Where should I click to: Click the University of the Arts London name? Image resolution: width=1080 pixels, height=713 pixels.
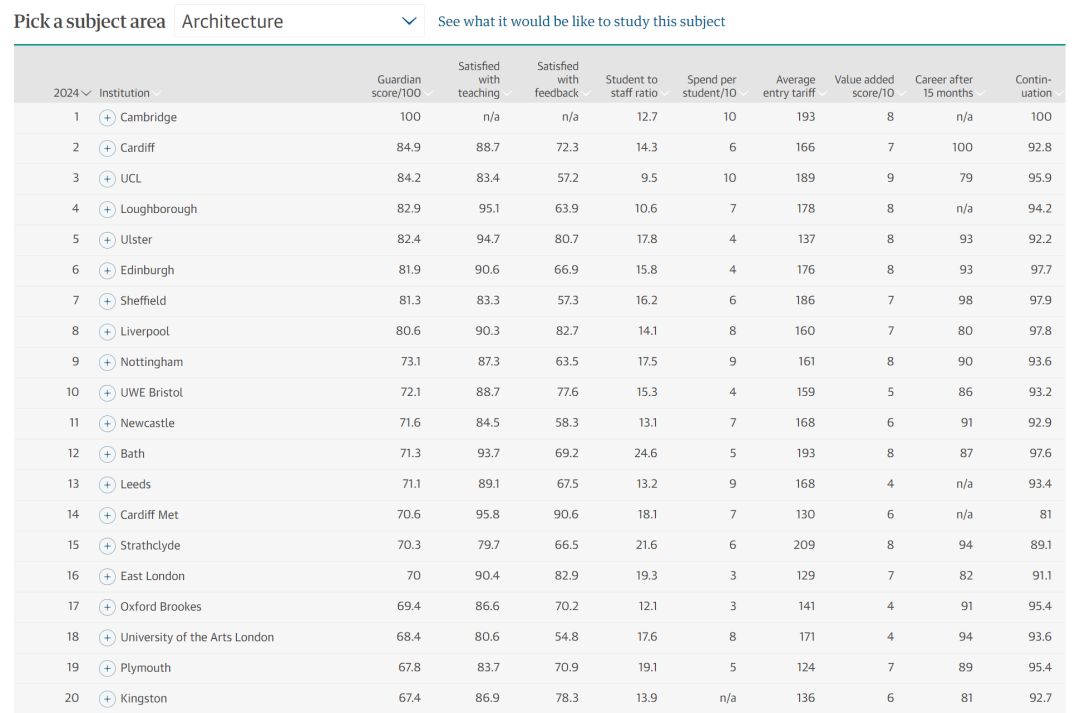point(197,637)
